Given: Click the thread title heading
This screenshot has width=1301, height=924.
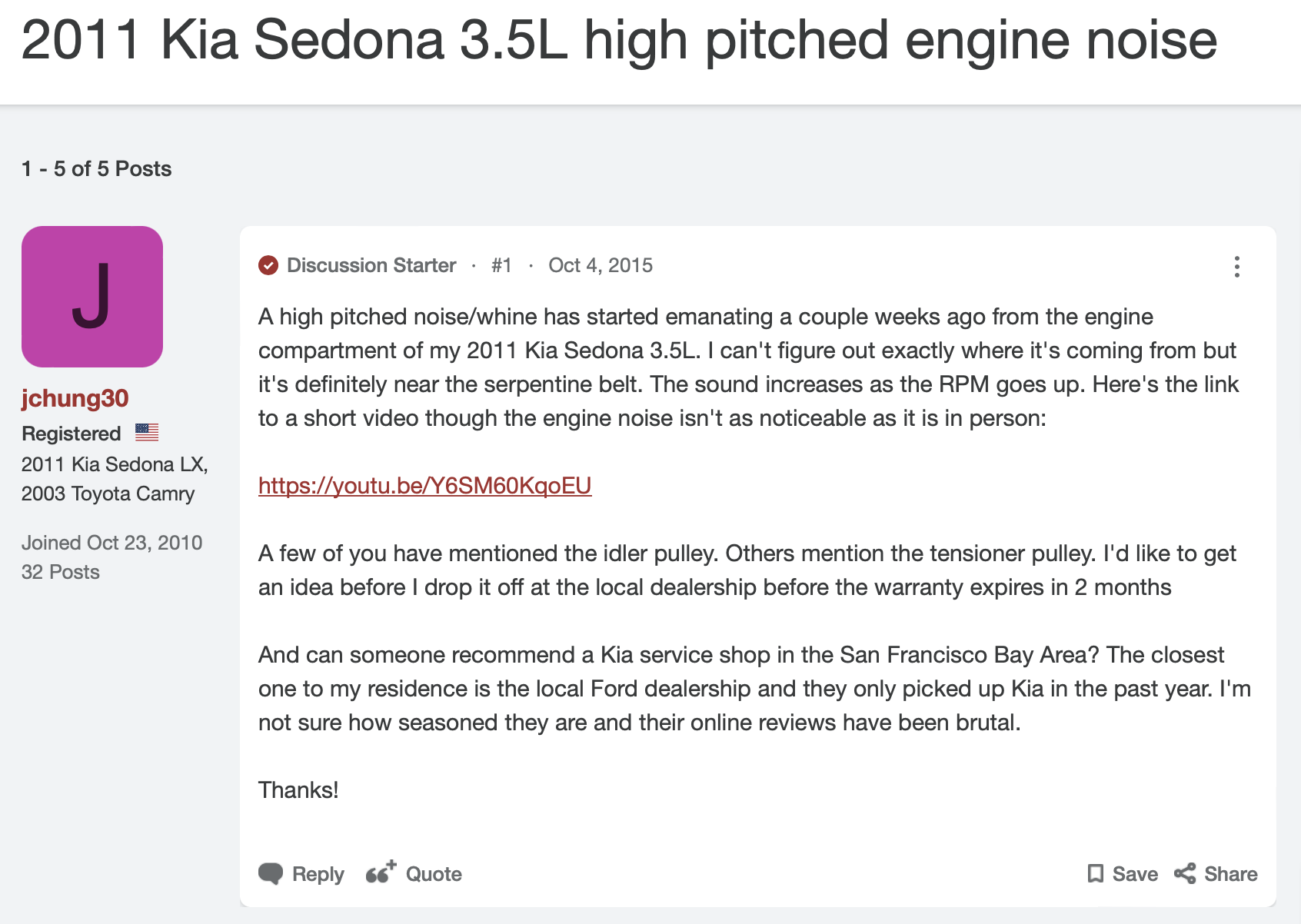Looking at the screenshot, I should click(619, 40).
